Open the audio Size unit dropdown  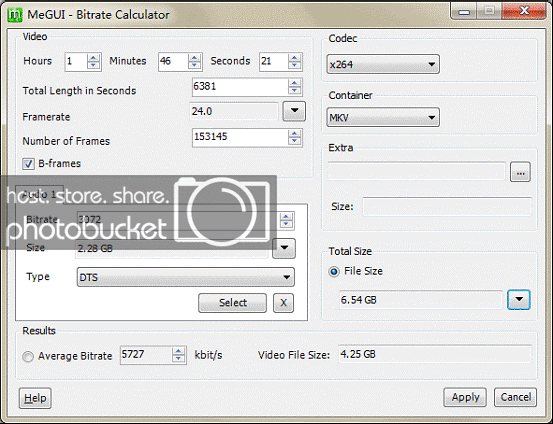pyautogui.click(x=284, y=248)
